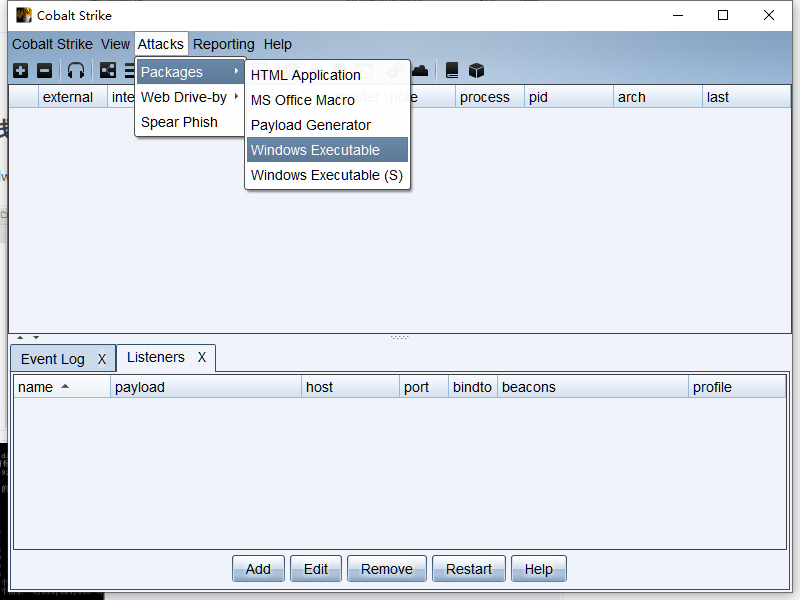Click the last column header
800x600 pixels.
coord(746,97)
